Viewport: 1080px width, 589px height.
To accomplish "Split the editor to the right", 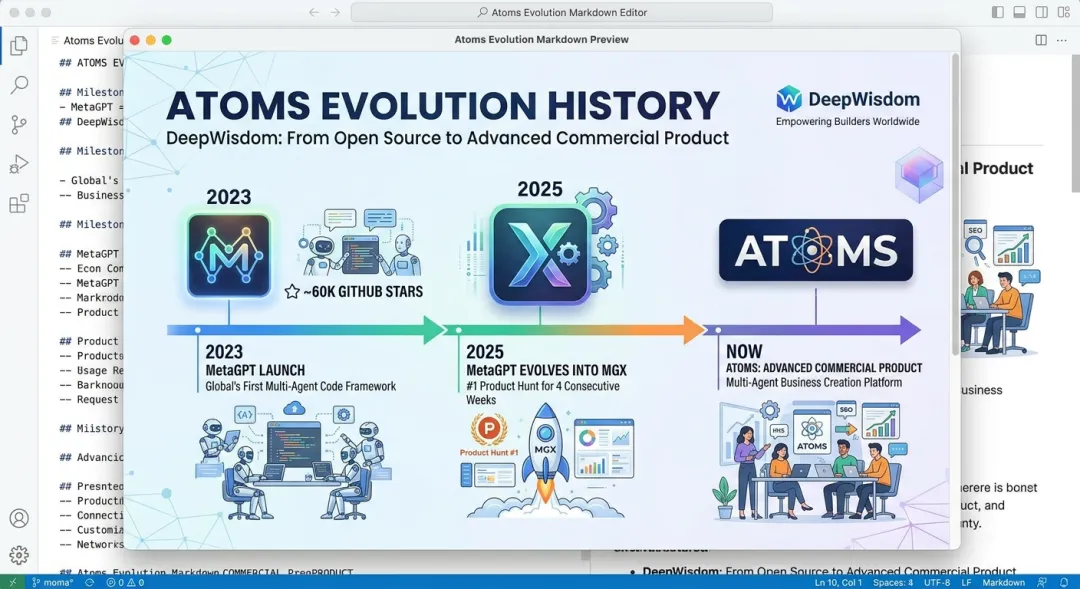I will pos(1041,41).
